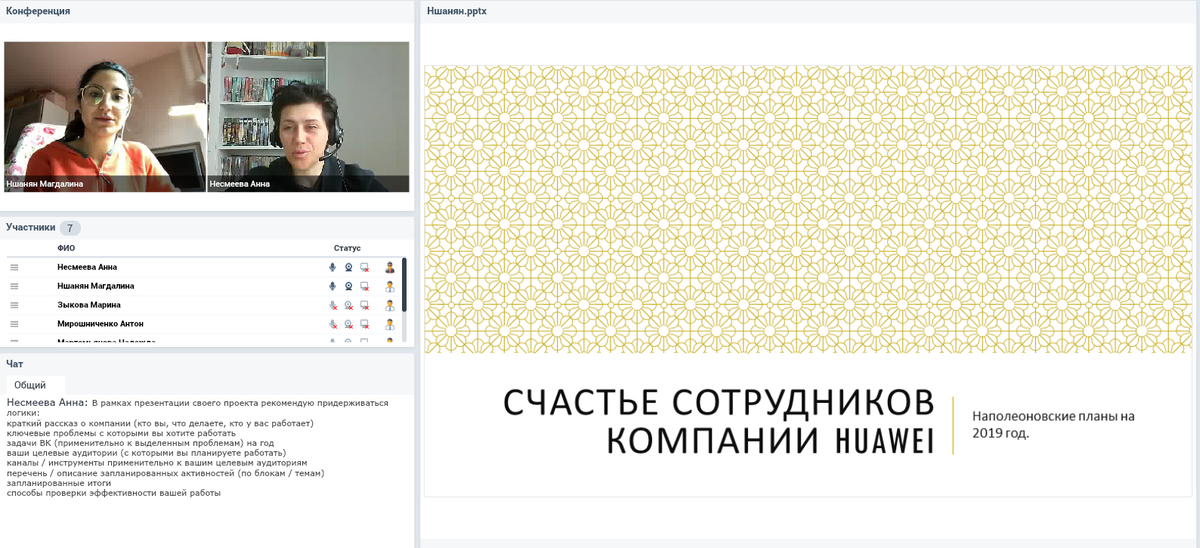Click the role avatar icon for Зыкова Марина
This screenshot has height=548, width=1200.
click(x=390, y=305)
